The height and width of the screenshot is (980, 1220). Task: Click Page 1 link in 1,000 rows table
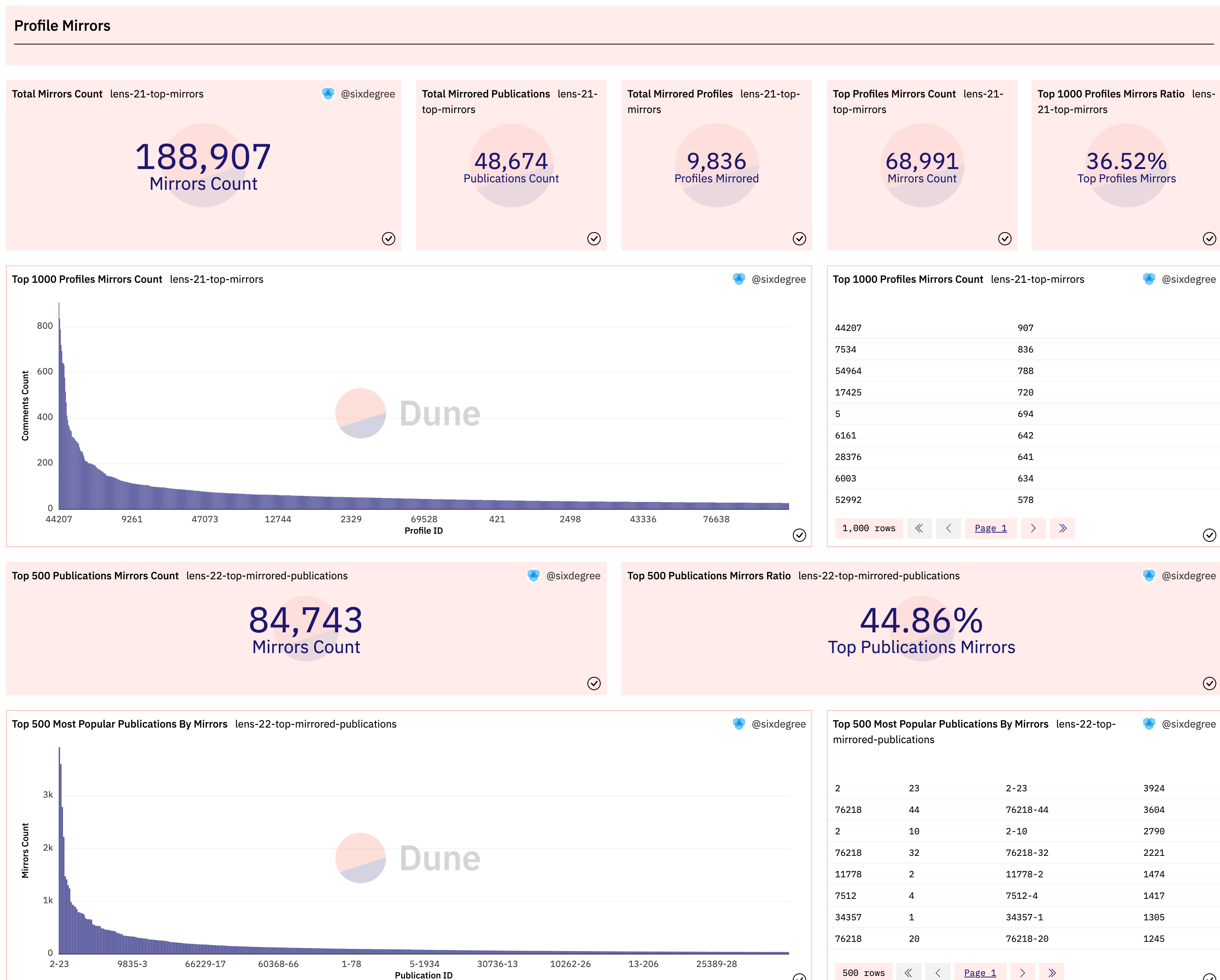pyautogui.click(x=990, y=528)
